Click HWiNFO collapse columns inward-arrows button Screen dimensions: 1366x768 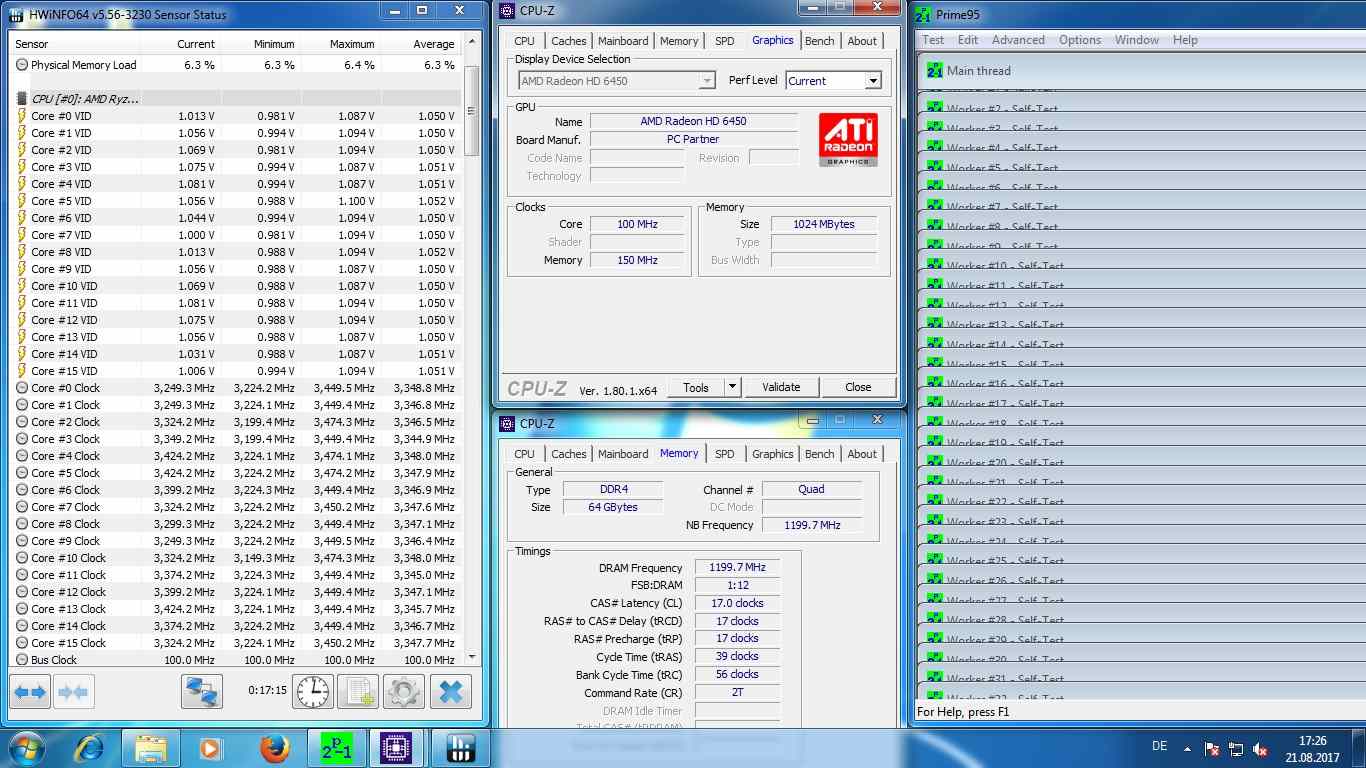click(73, 691)
